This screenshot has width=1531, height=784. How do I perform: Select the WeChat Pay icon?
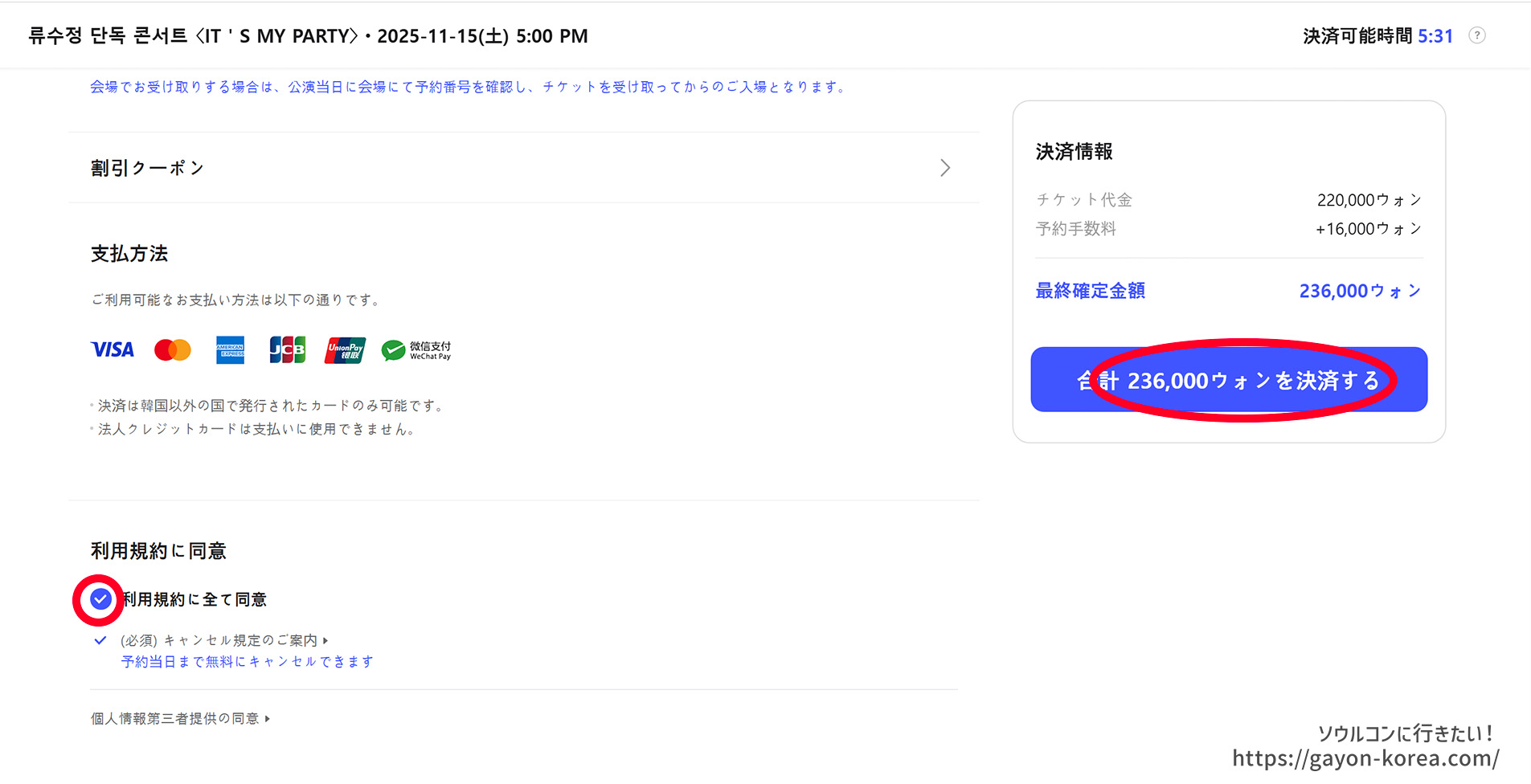[x=416, y=349]
